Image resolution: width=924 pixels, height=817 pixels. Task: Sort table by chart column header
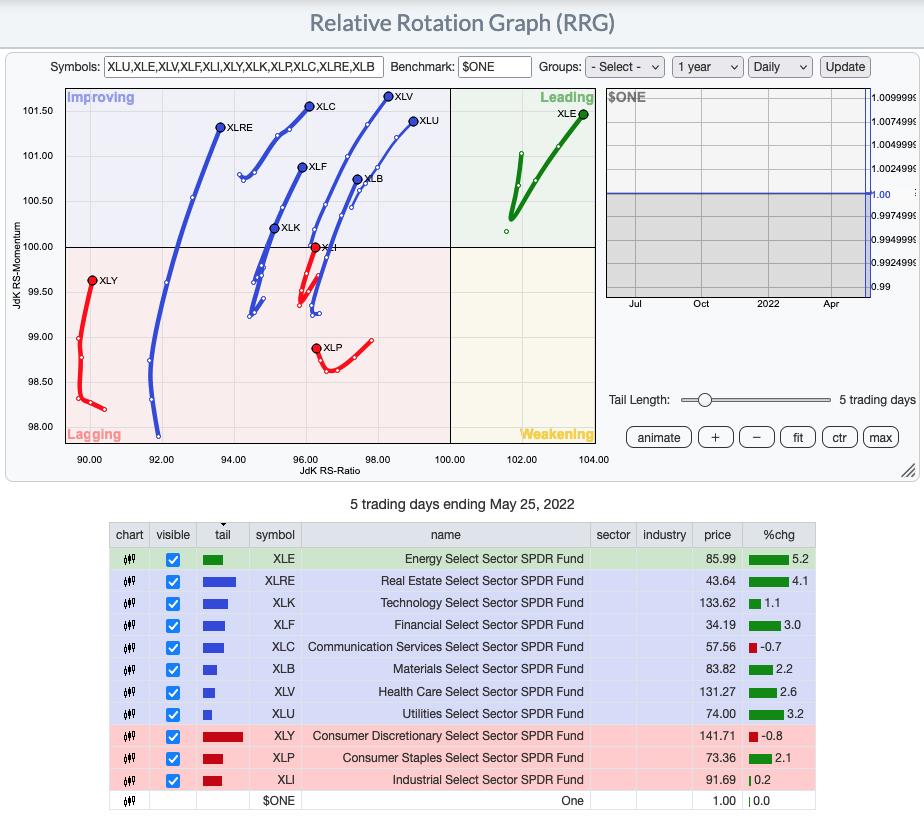(130, 535)
